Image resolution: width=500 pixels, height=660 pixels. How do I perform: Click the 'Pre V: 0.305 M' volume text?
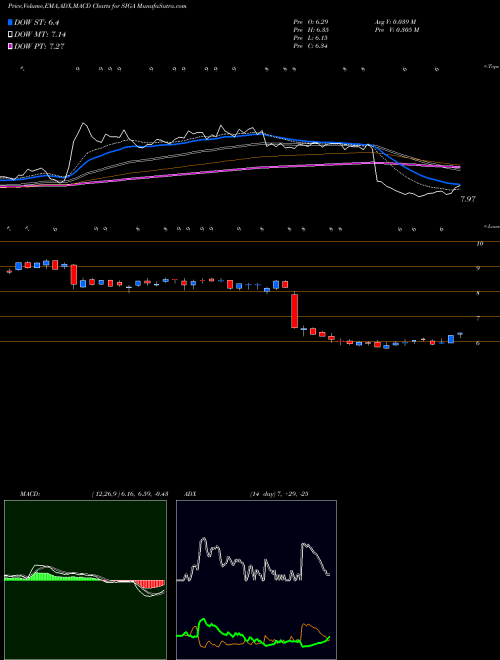pyautogui.click(x=399, y=30)
